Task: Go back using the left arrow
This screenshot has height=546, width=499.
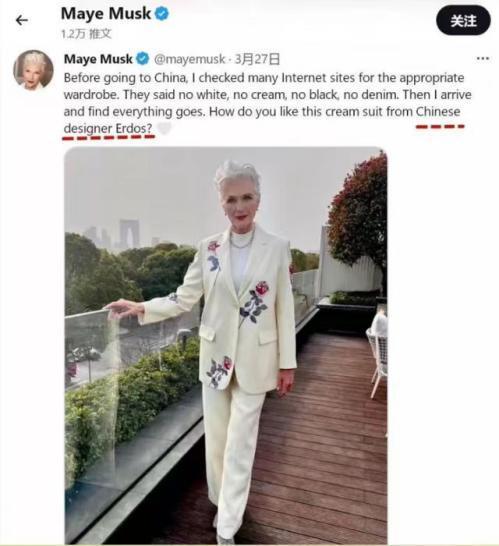Action: 22,21
